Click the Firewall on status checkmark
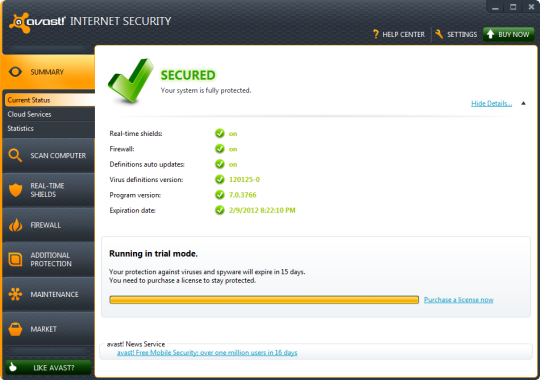The image size is (540, 380). pos(220,149)
